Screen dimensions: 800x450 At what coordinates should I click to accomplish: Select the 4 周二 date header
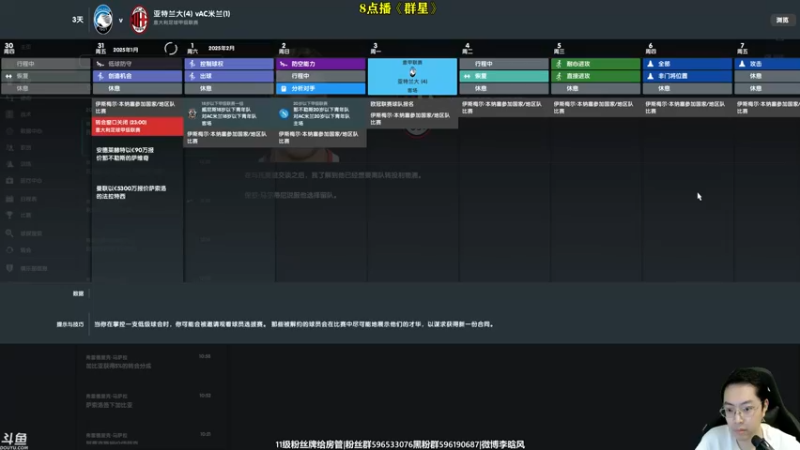[x=467, y=48]
